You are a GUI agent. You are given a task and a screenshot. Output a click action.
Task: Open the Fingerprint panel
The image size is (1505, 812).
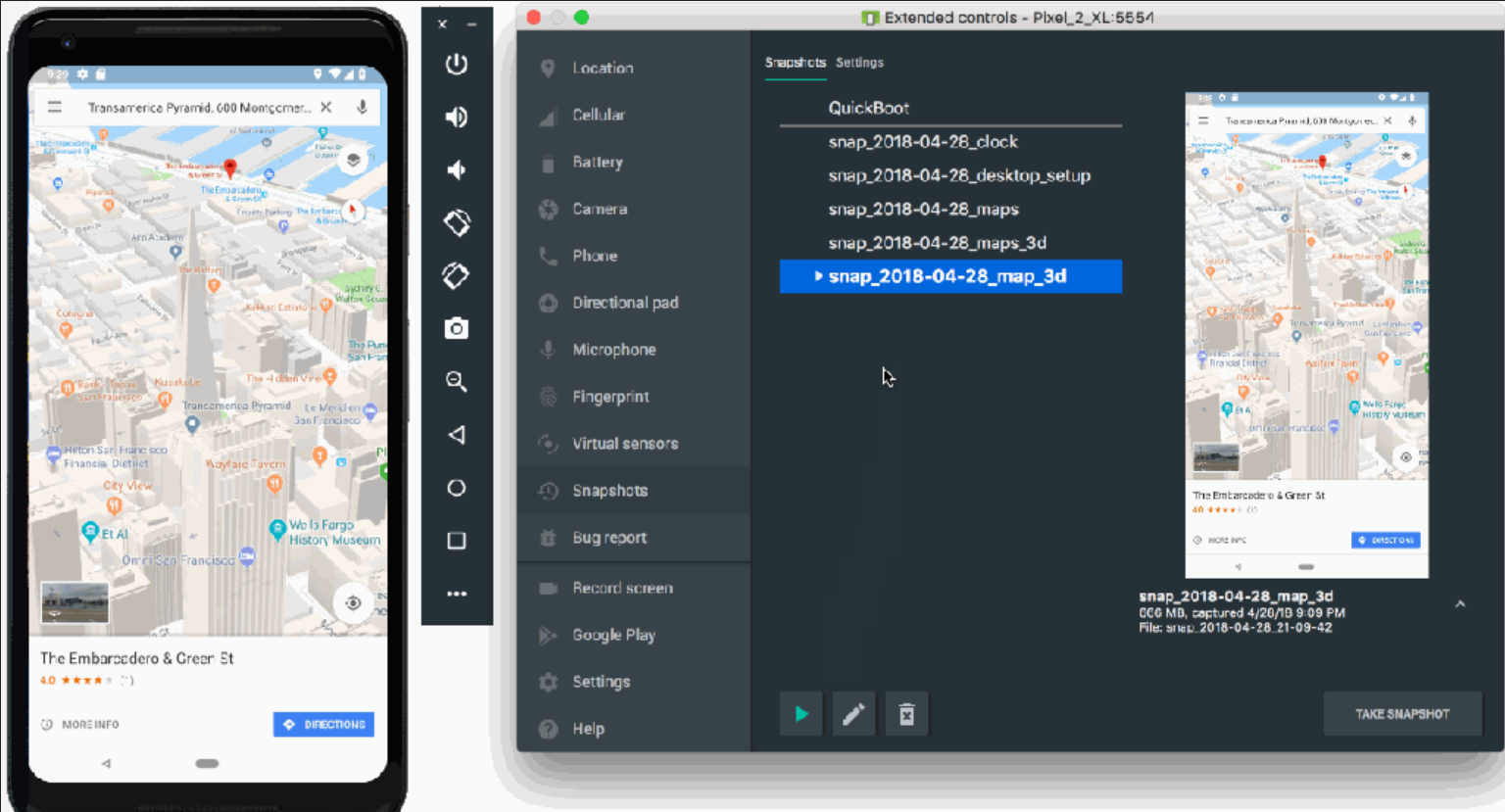pyautogui.click(x=633, y=397)
